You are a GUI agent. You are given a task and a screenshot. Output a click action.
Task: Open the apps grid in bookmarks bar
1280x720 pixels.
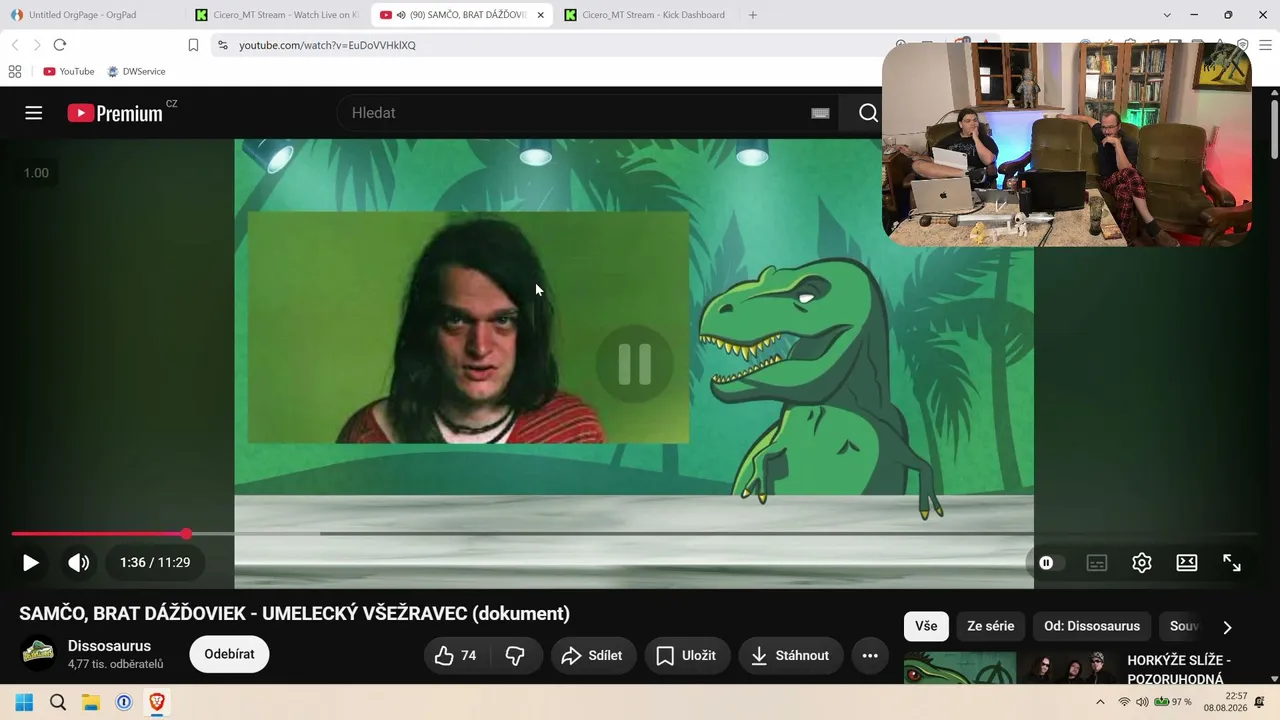15,72
